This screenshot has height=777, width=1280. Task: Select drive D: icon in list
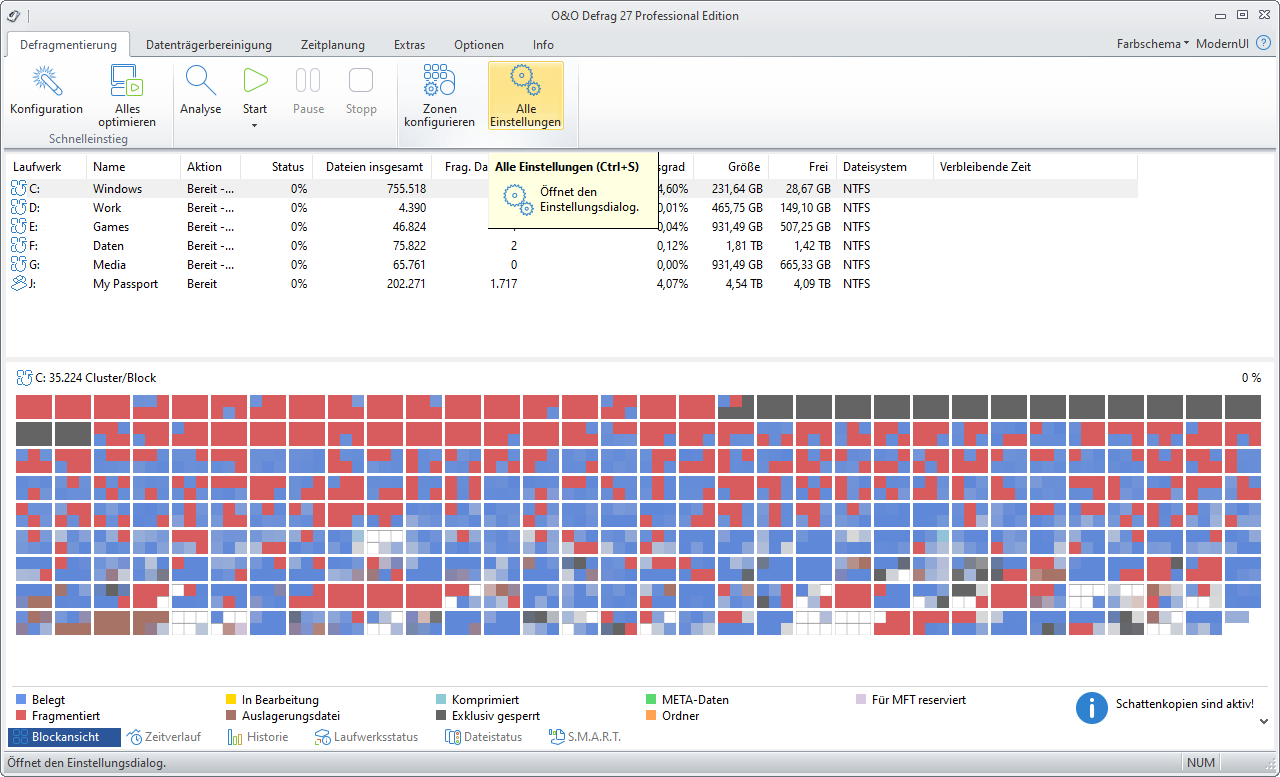coord(19,207)
